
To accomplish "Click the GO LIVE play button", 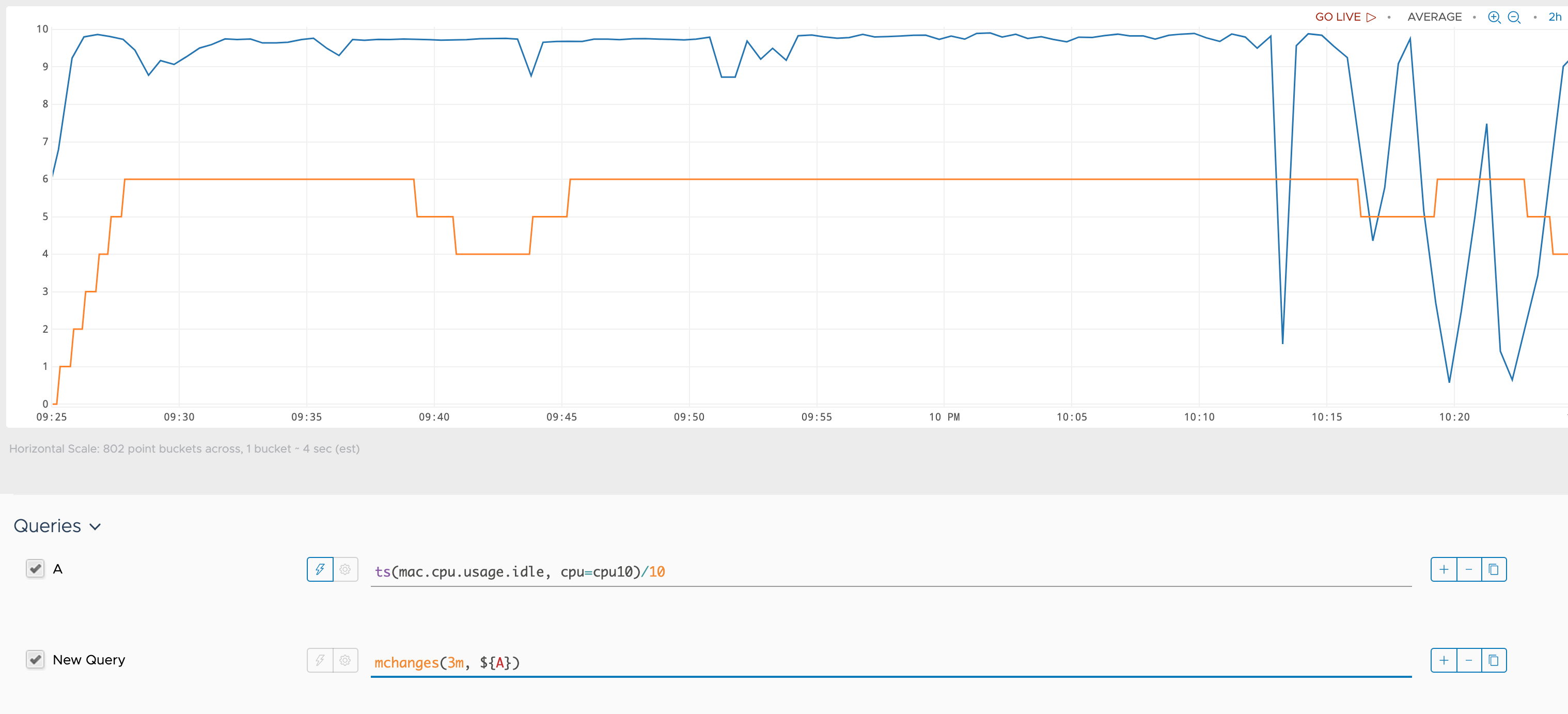I will click(x=1345, y=17).
